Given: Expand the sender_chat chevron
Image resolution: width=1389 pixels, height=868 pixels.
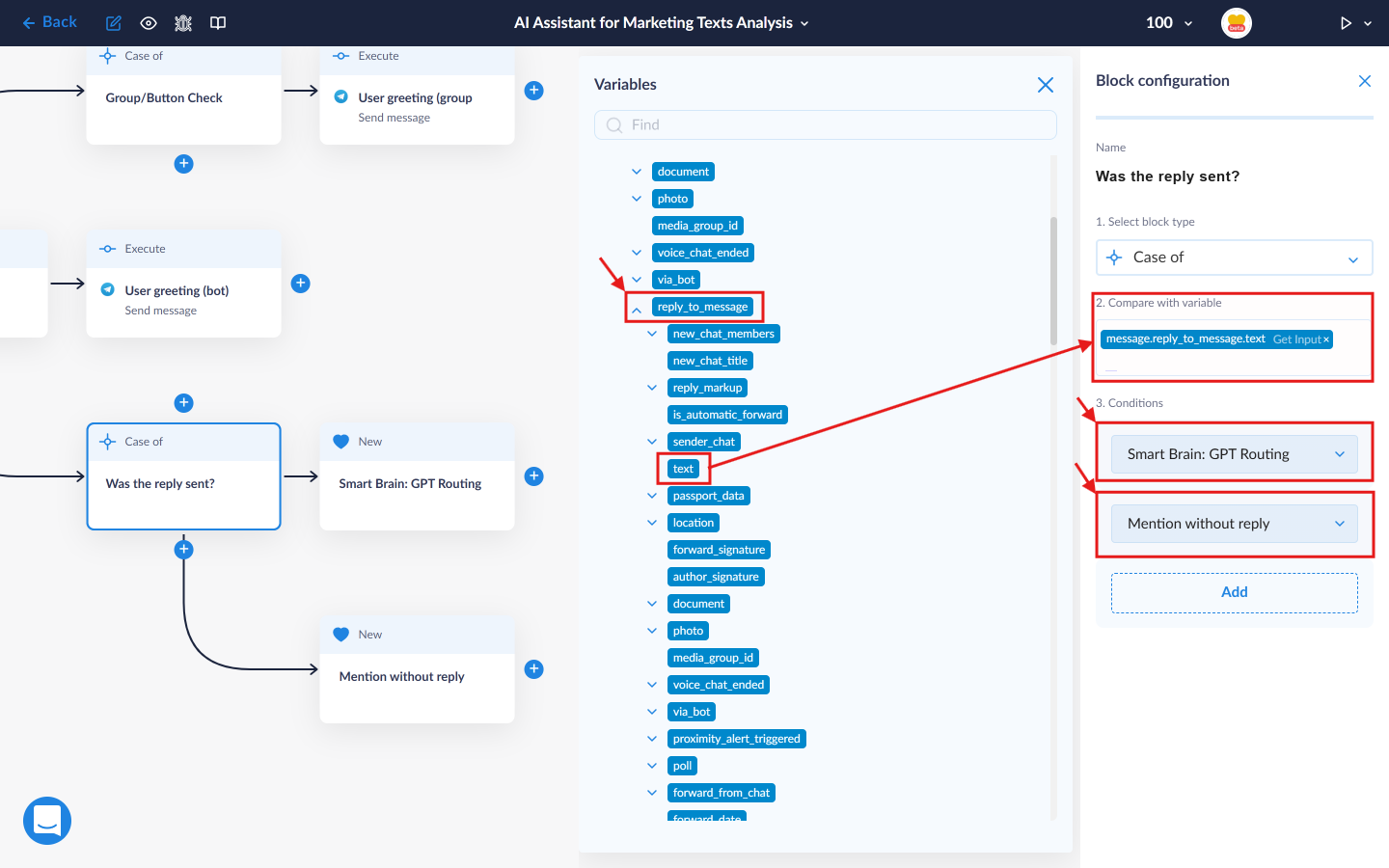Looking at the screenshot, I should 652,442.
